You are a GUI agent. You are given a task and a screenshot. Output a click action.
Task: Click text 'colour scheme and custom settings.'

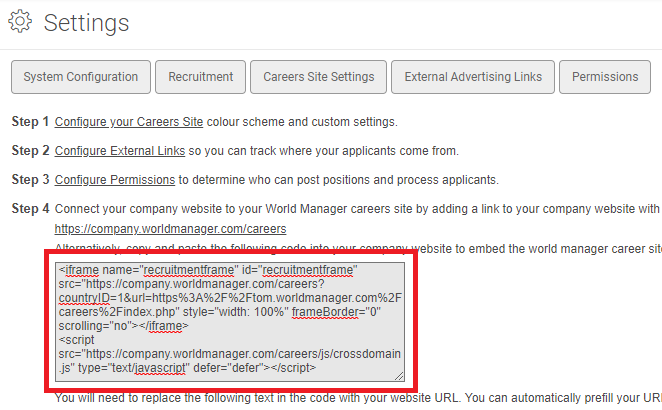pos(302,122)
